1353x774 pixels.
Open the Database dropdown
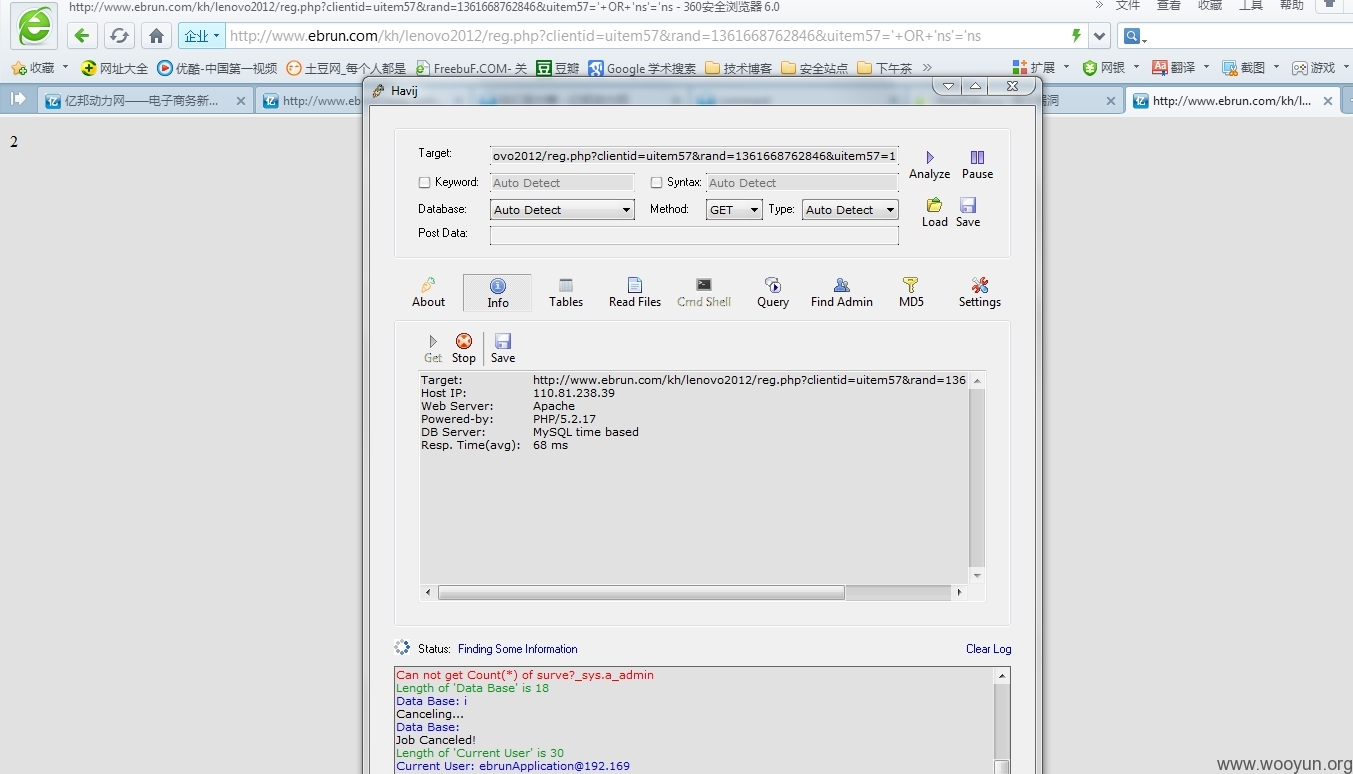(562, 210)
